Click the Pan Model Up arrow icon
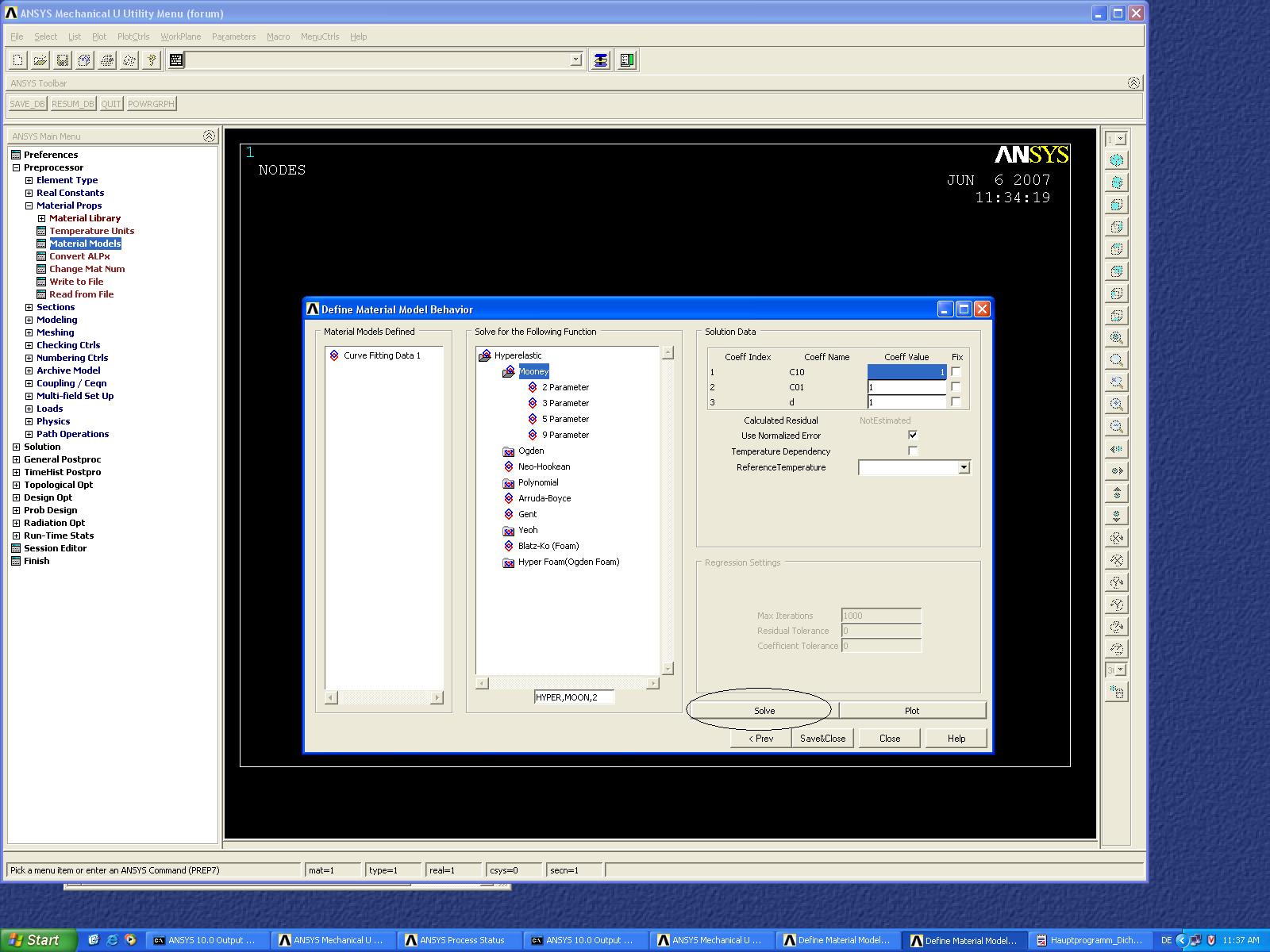This screenshot has height=952, width=1270. click(x=1117, y=493)
